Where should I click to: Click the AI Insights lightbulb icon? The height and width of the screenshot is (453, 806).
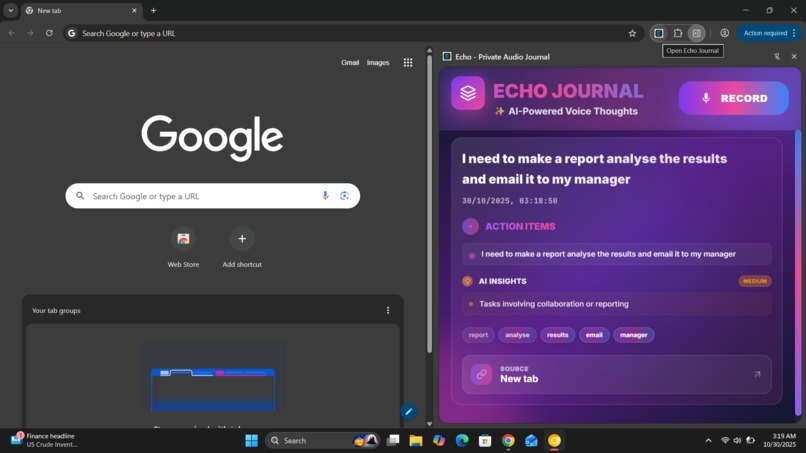tap(467, 281)
